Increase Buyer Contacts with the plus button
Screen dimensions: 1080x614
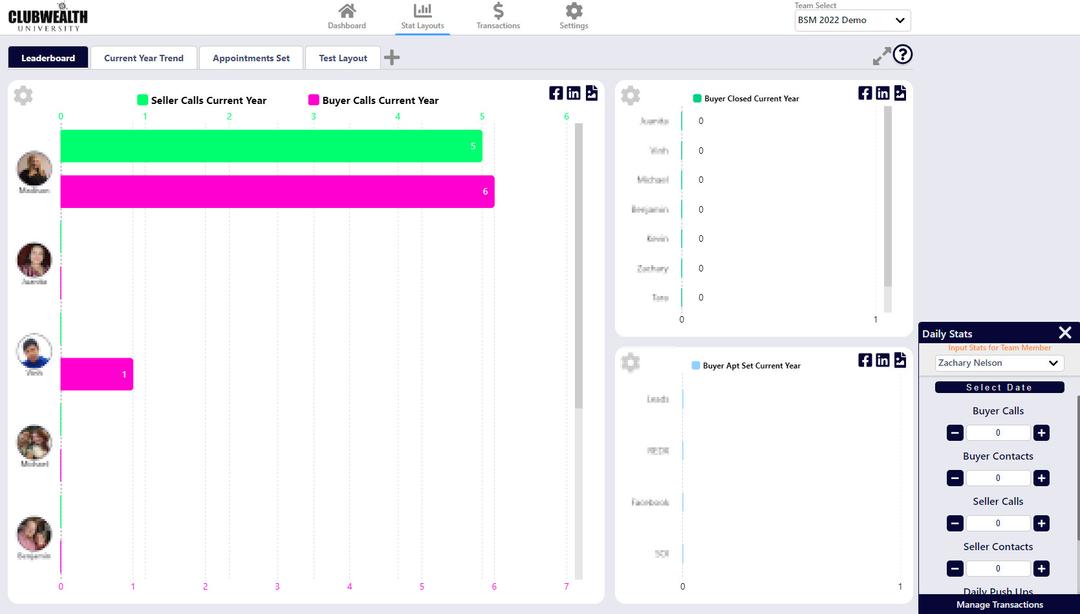click(1041, 478)
